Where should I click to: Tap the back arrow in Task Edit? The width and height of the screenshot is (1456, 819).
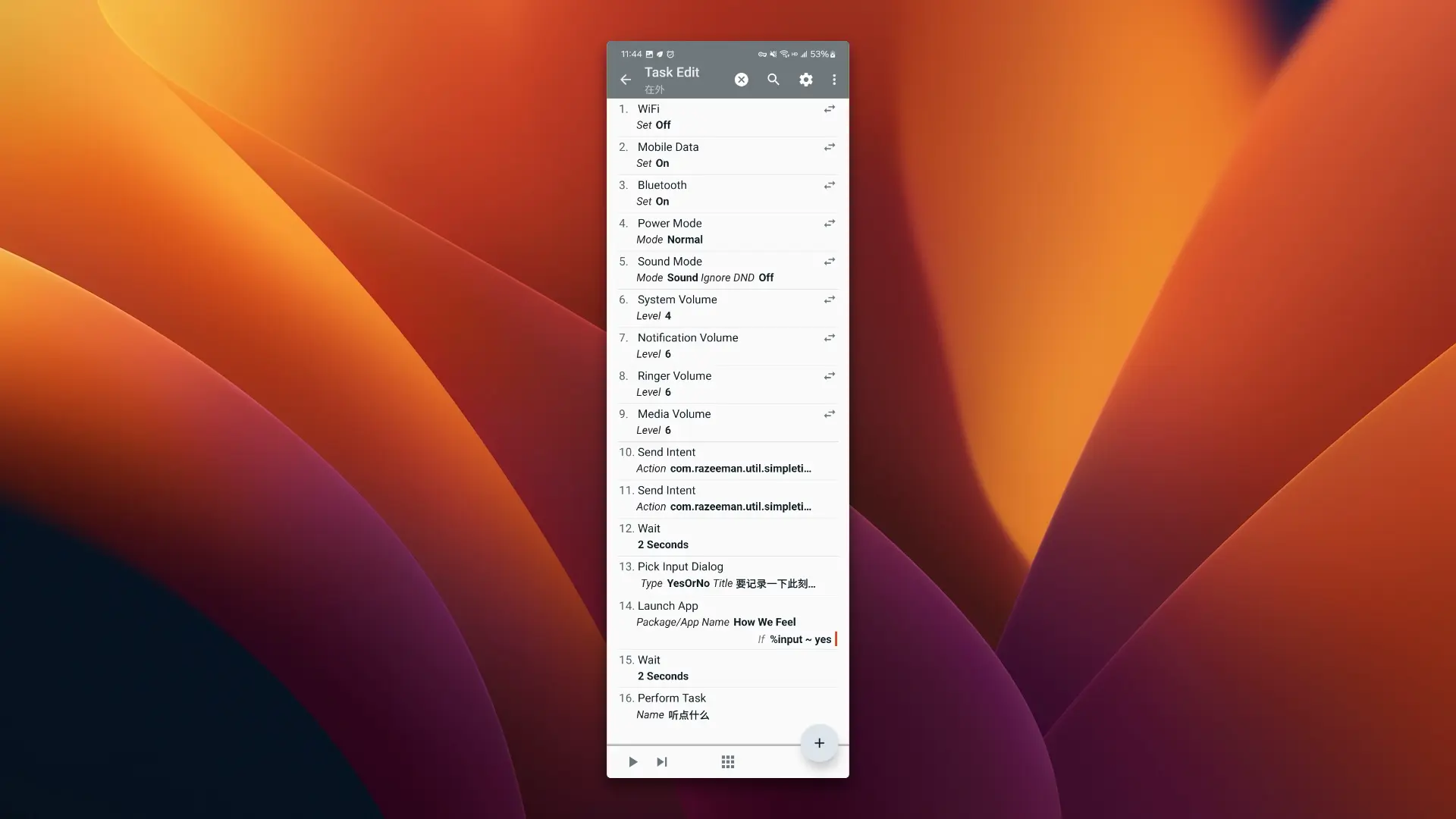point(626,80)
